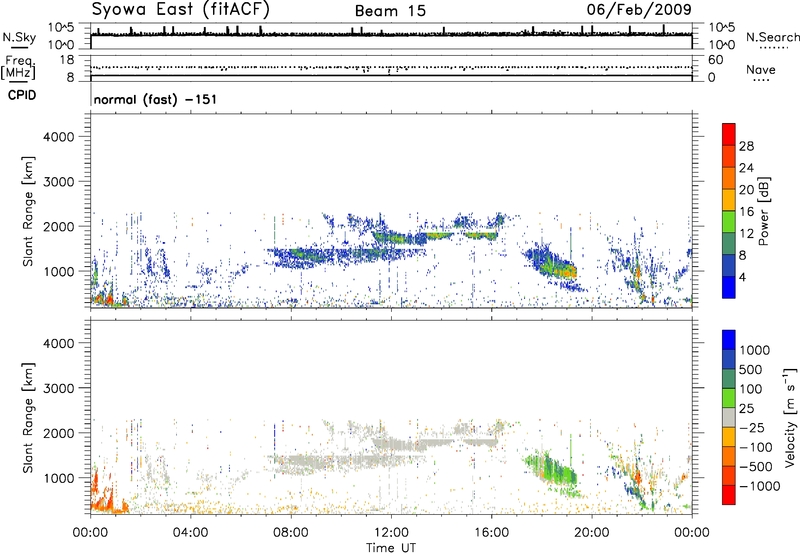Click the 'Nave' legend label
This screenshot has width=800, height=554.
click(760, 69)
